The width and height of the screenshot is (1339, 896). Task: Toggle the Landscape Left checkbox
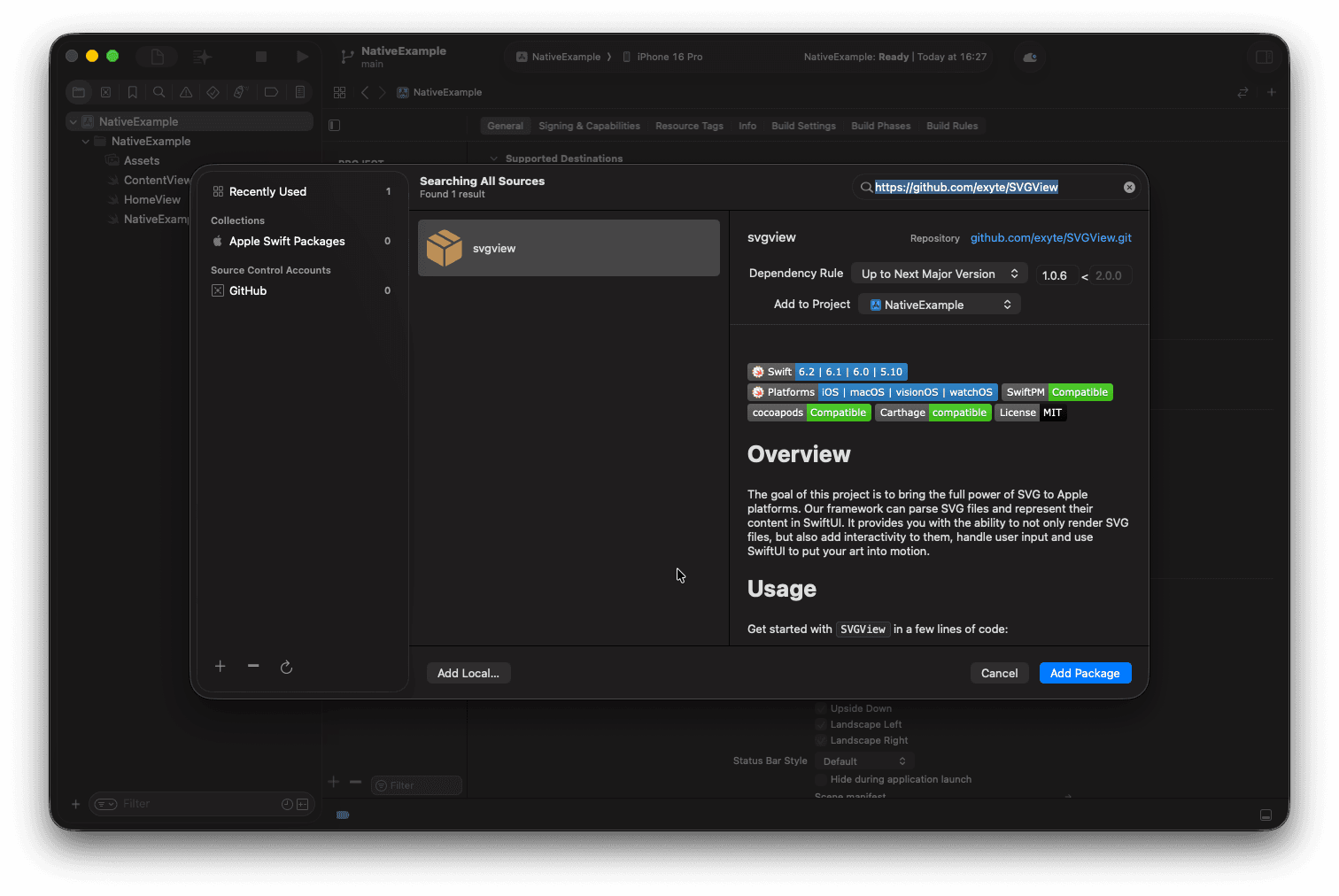[x=821, y=724]
